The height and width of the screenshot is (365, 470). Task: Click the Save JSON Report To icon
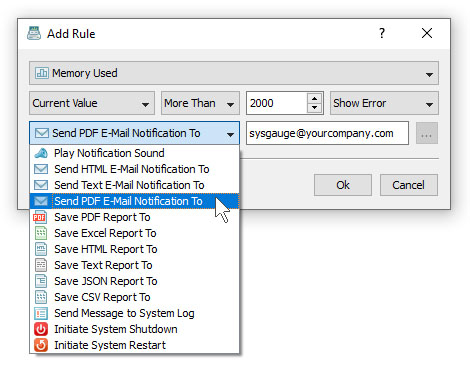click(41, 281)
